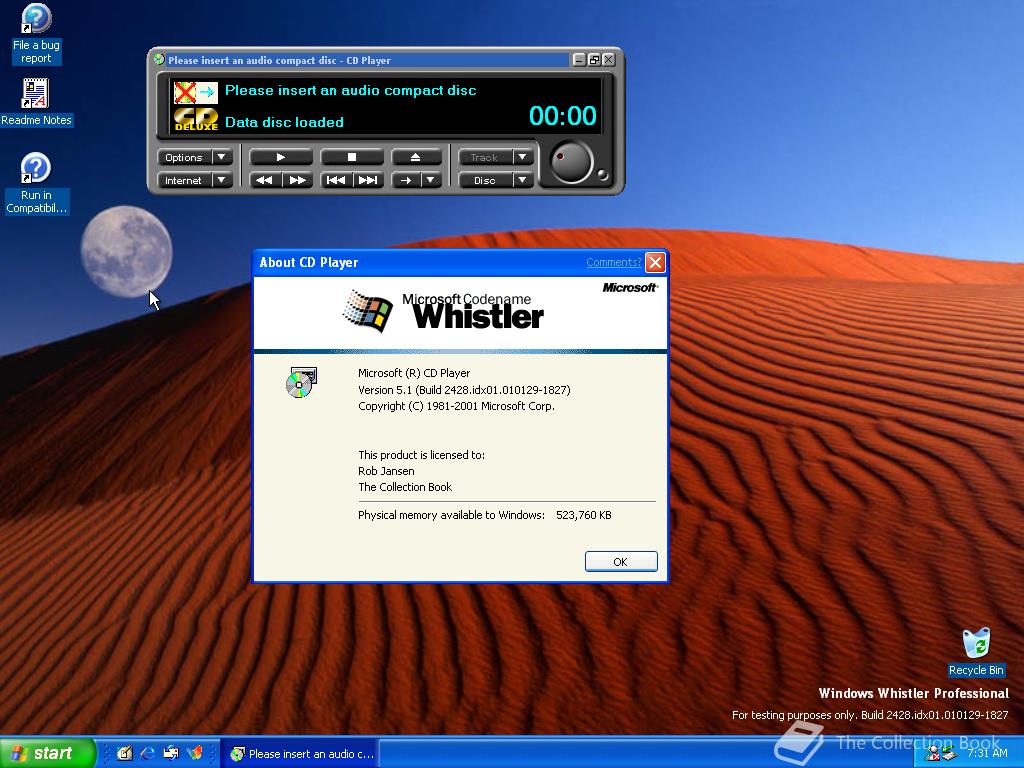Skip to the previous track
1024x768 pixels.
[336, 180]
